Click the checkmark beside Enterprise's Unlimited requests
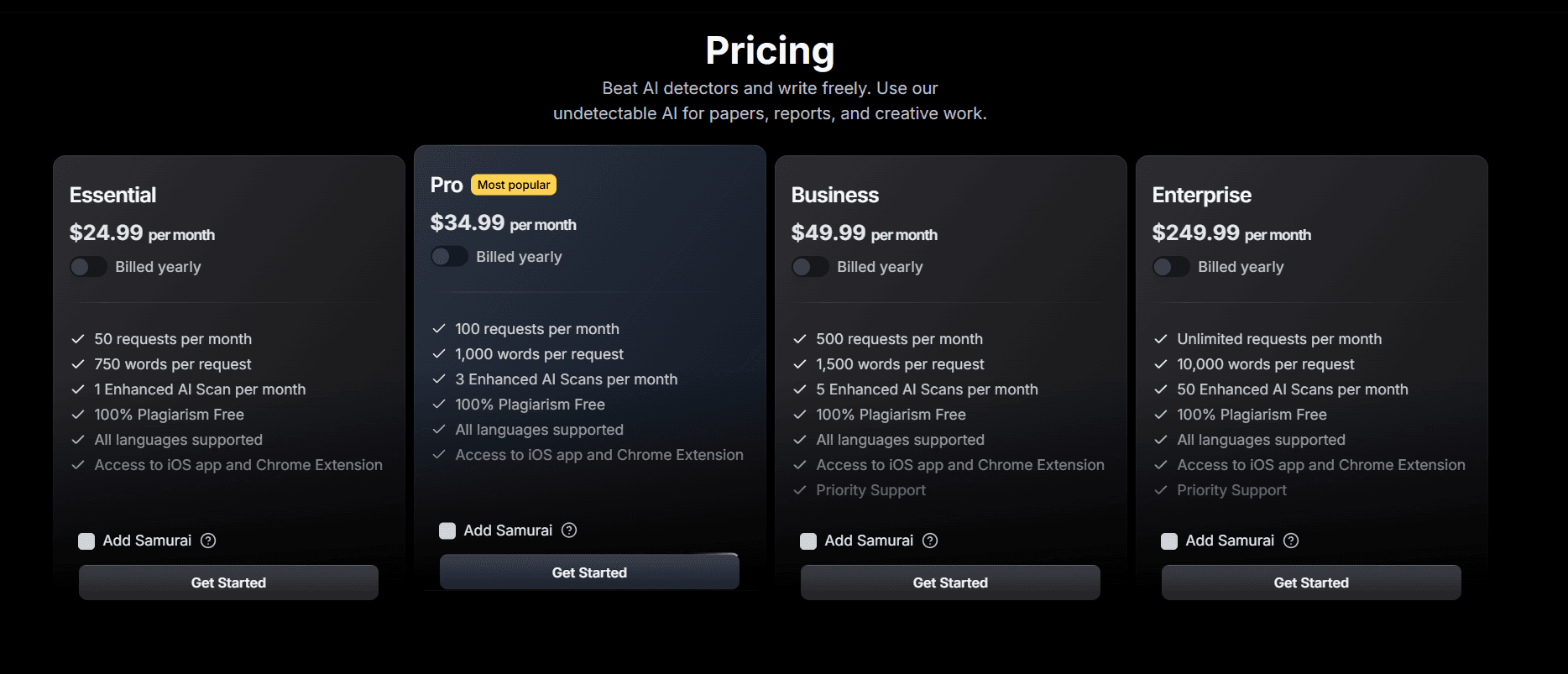Screen dimensions: 1568x674 click(1160, 338)
